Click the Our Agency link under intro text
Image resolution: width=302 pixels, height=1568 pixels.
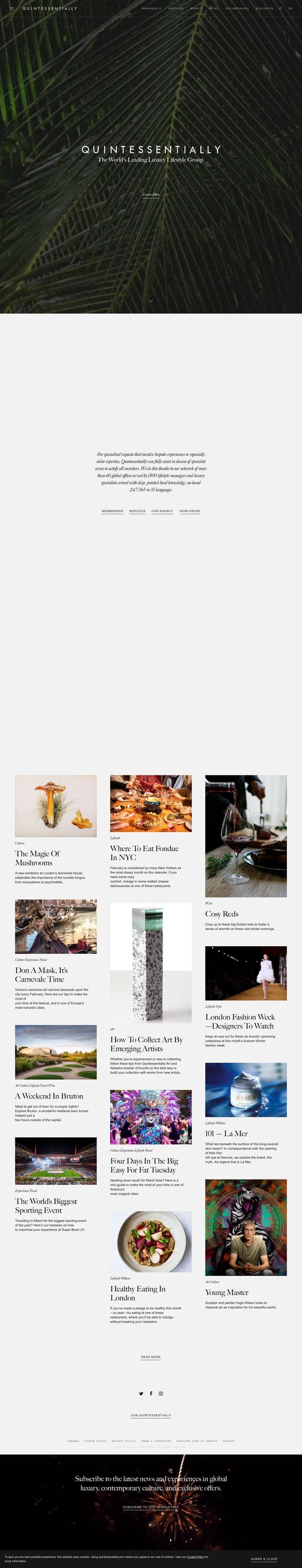pos(163,511)
